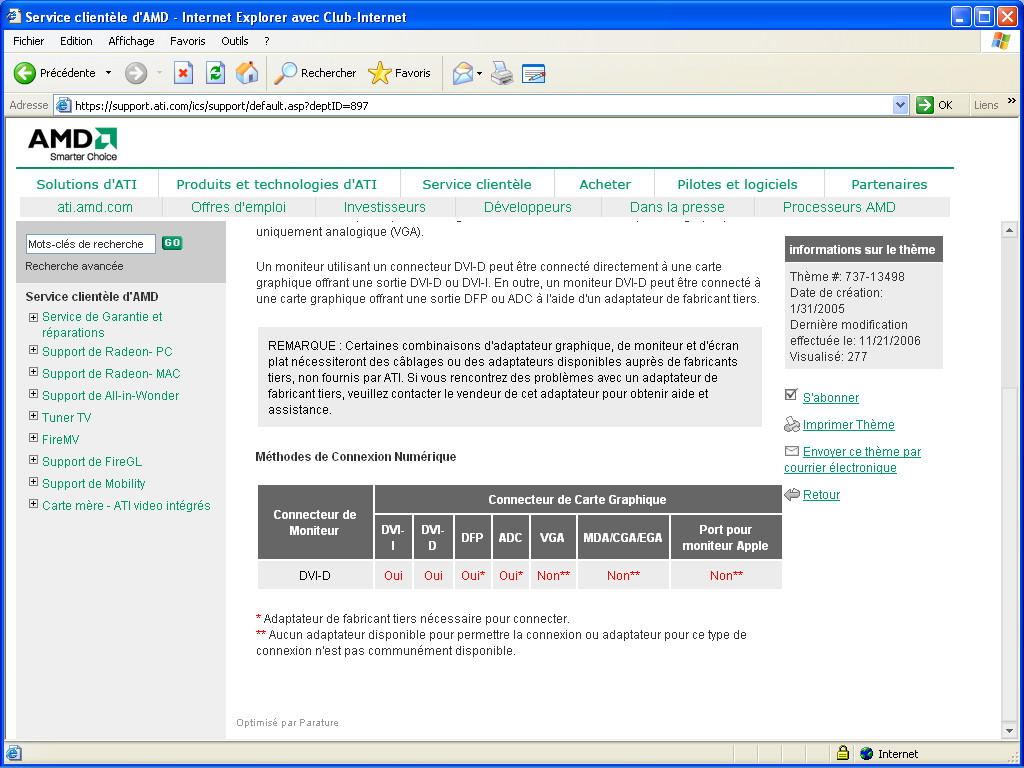
Task: Open the Edition menu
Action: click(76, 41)
